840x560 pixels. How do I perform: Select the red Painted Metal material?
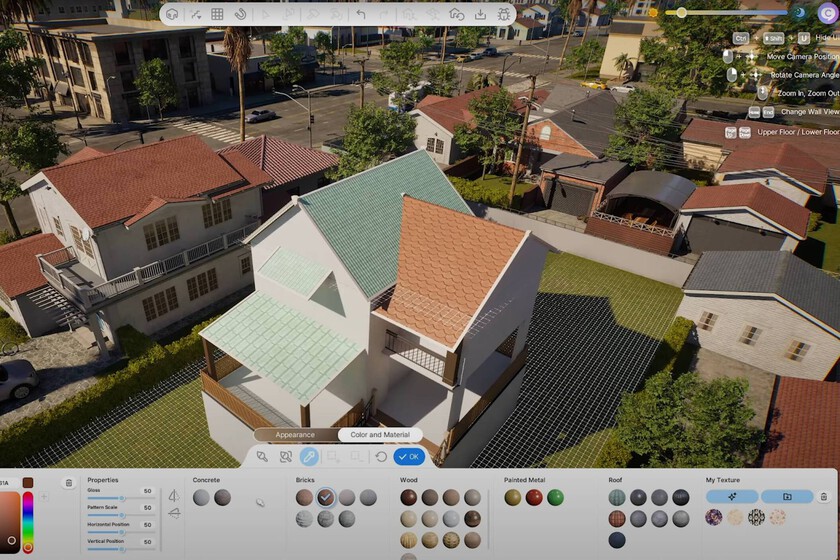[534, 497]
